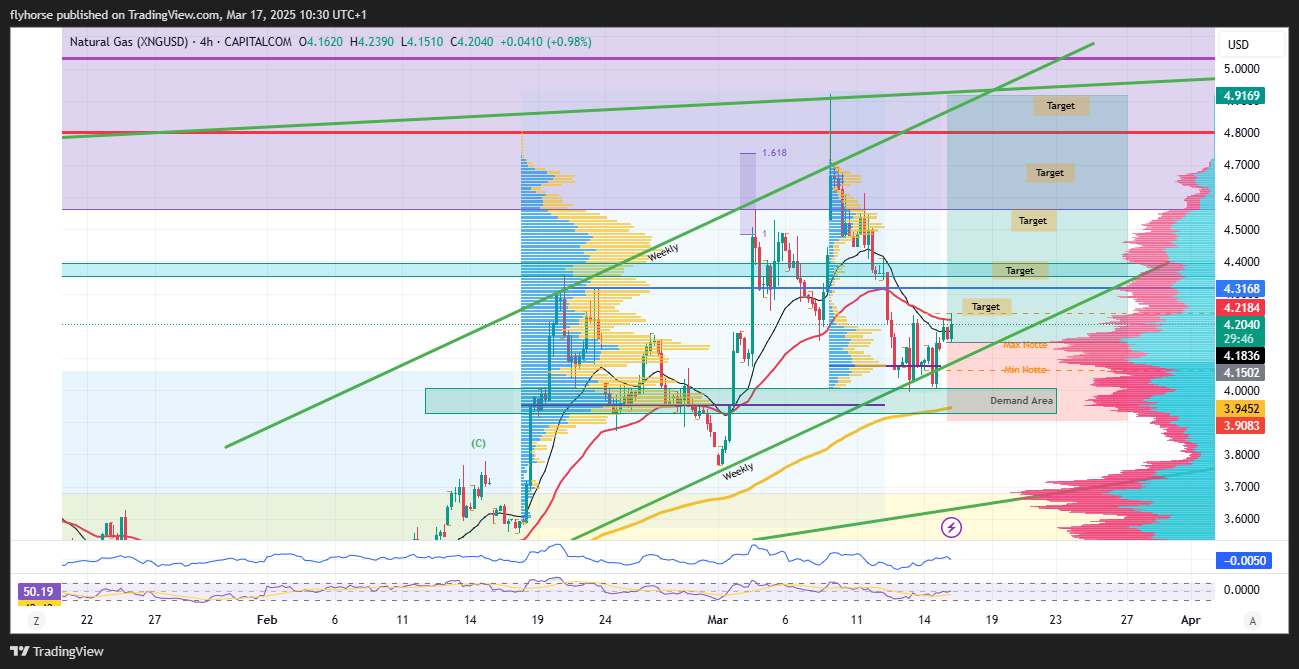Screen dimensions: 1299x669
Task: Select the black 4.1836 price label
Action: click(x=1240, y=355)
